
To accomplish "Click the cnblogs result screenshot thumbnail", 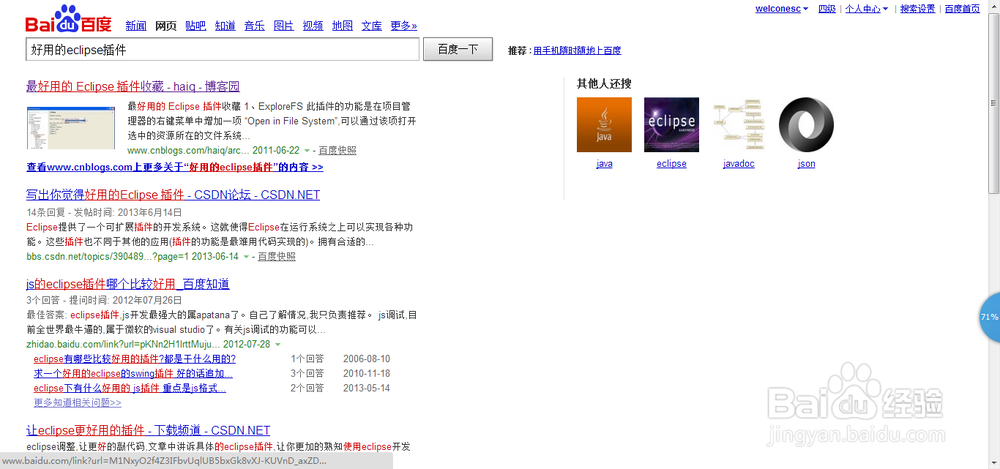I will click(71, 128).
